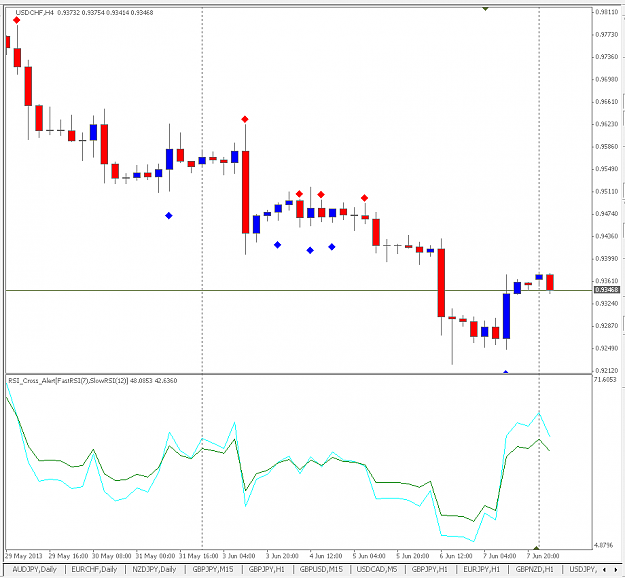Screen dimensions: 625x578
Task: Click the 71.6053 indicator scale value
Action: (605, 380)
